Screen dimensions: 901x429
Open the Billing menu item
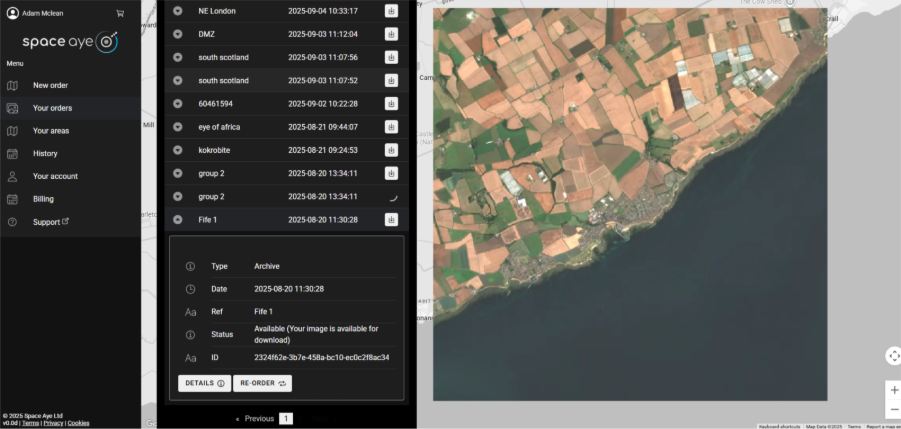(43, 199)
